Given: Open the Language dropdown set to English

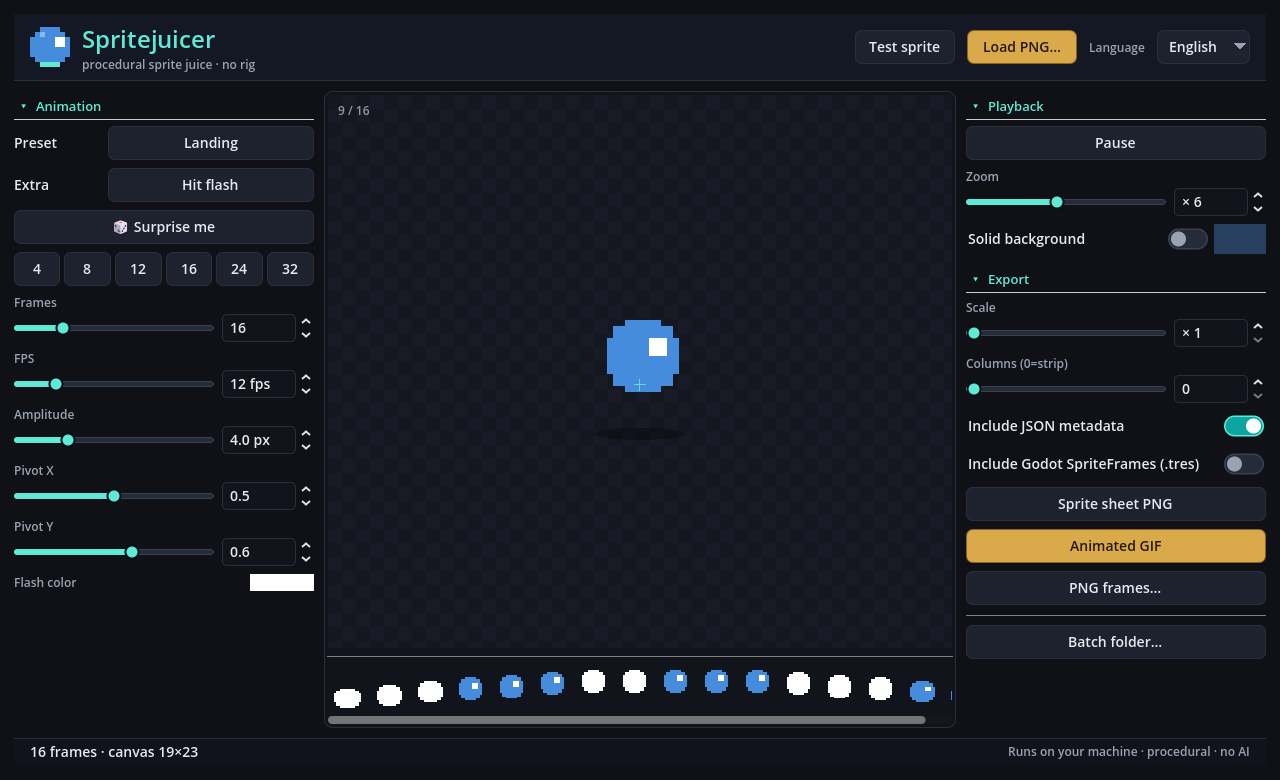Looking at the screenshot, I should tap(1203, 47).
